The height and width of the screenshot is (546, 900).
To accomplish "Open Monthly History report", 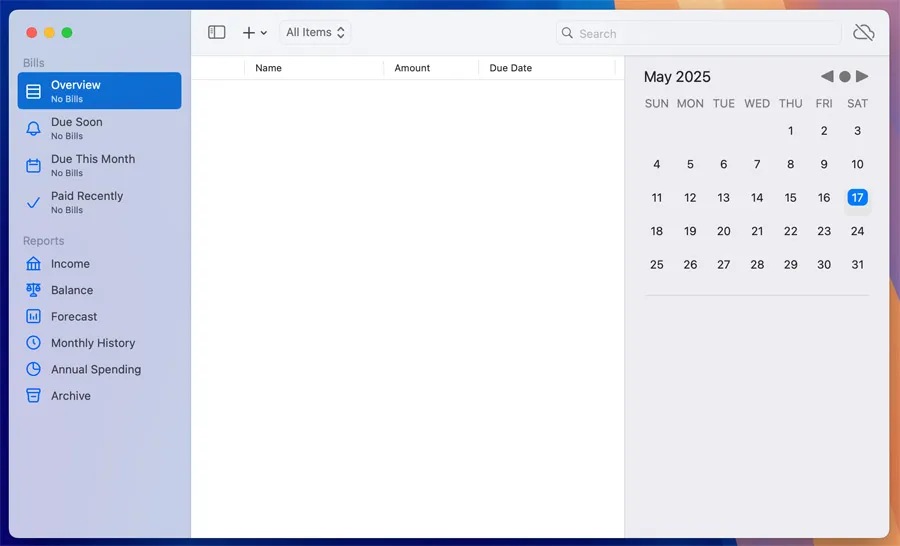I will [x=92, y=343].
